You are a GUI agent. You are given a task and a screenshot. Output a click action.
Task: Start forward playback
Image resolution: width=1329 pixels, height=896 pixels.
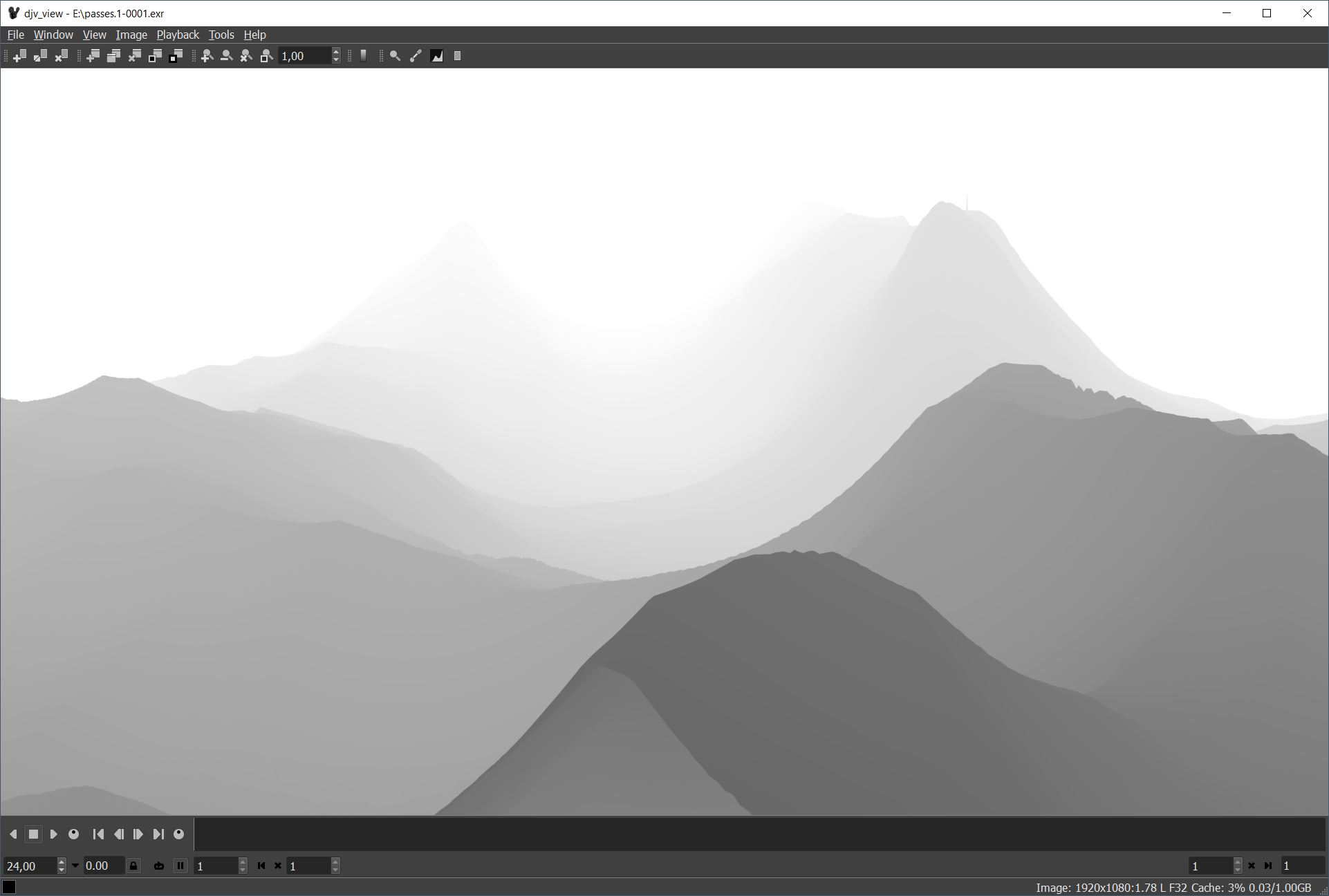pos(53,834)
